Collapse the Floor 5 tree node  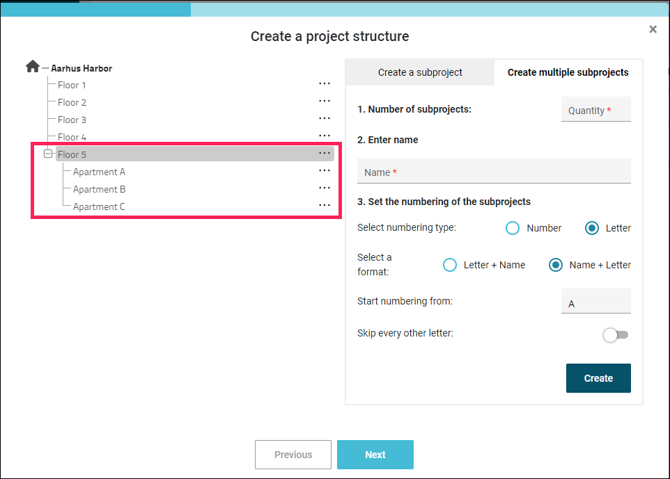pos(47,154)
